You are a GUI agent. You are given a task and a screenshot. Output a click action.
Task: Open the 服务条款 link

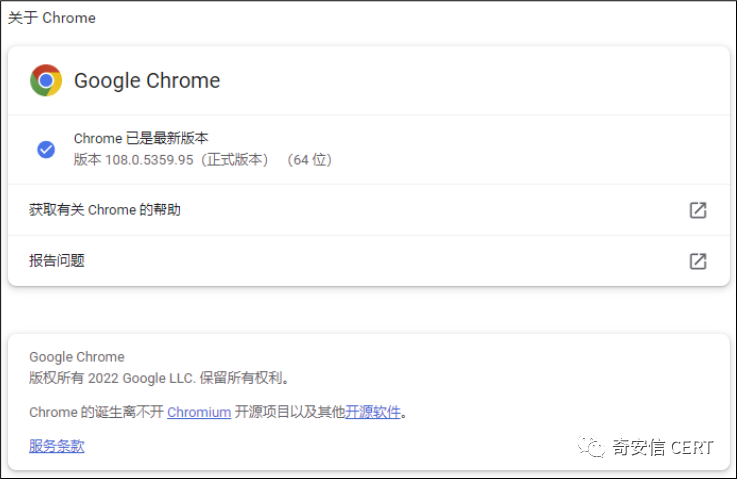[x=57, y=446]
